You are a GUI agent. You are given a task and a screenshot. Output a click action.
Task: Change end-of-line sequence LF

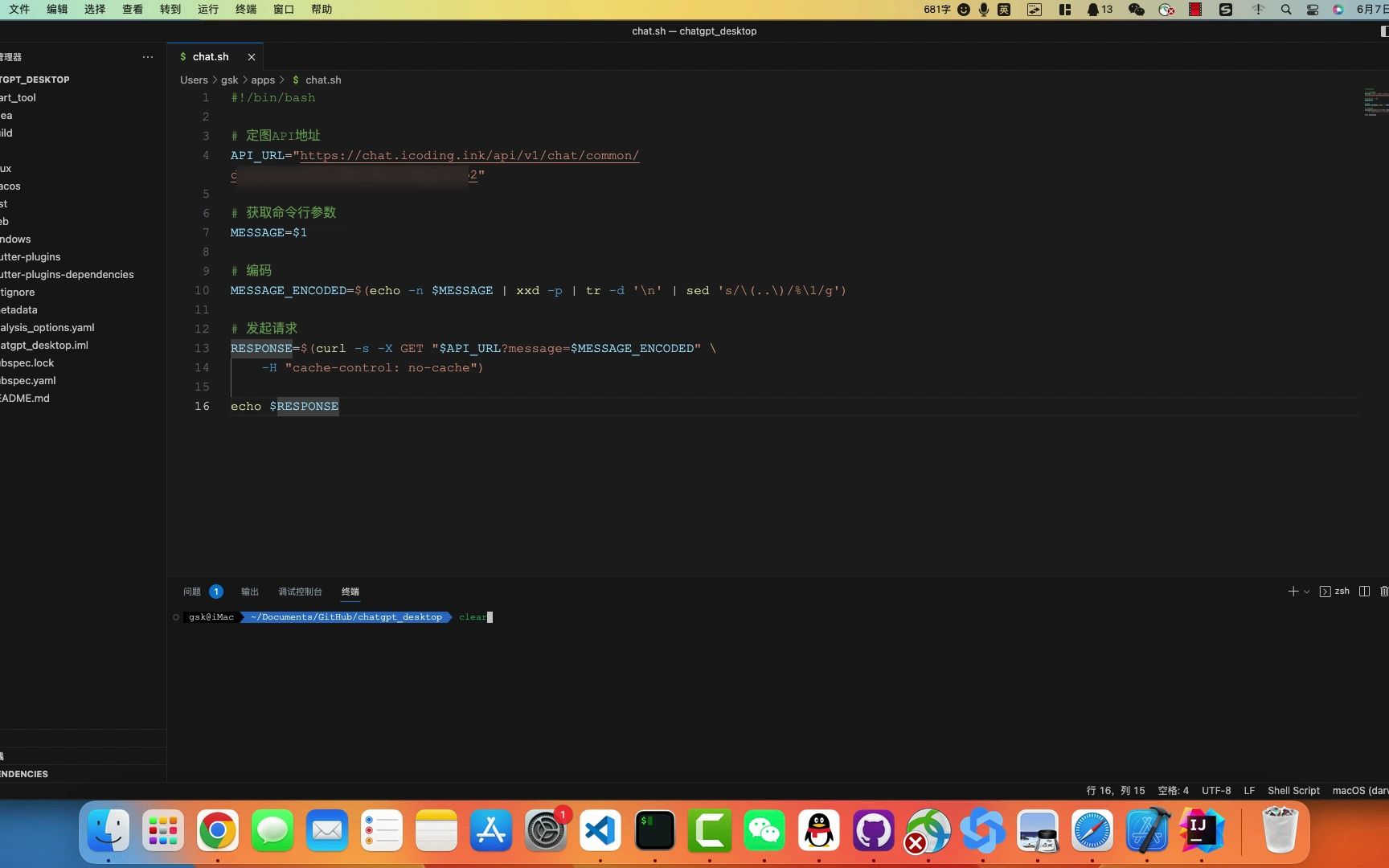click(x=1249, y=791)
